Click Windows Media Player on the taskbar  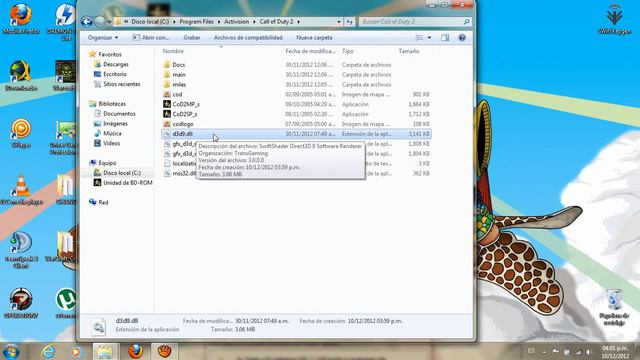pos(76,351)
